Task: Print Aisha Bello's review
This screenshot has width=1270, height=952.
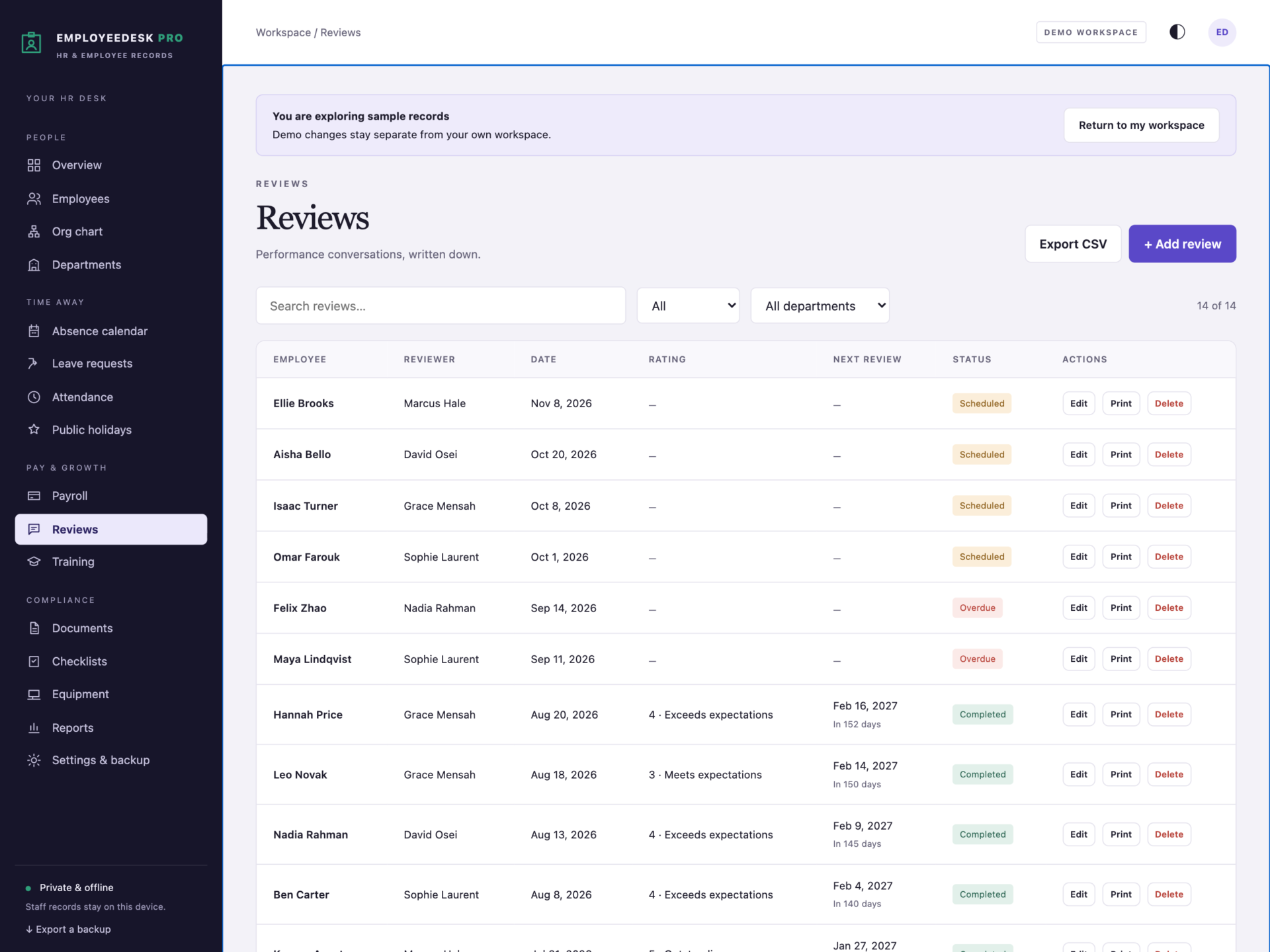Action: coord(1121,454)
